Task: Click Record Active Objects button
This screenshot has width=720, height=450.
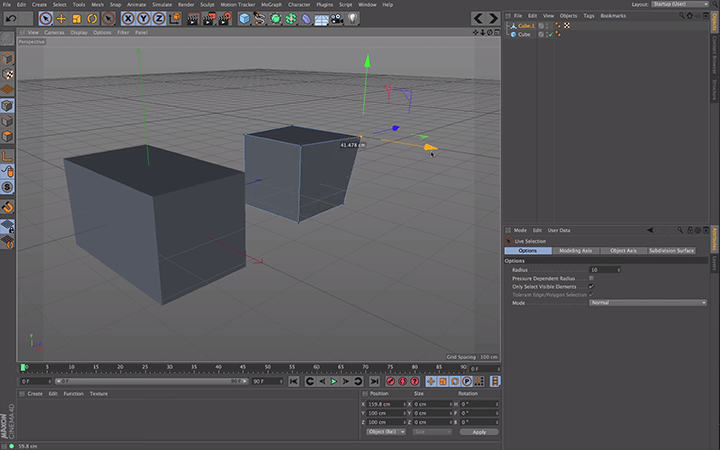Action: coord(391,381)
